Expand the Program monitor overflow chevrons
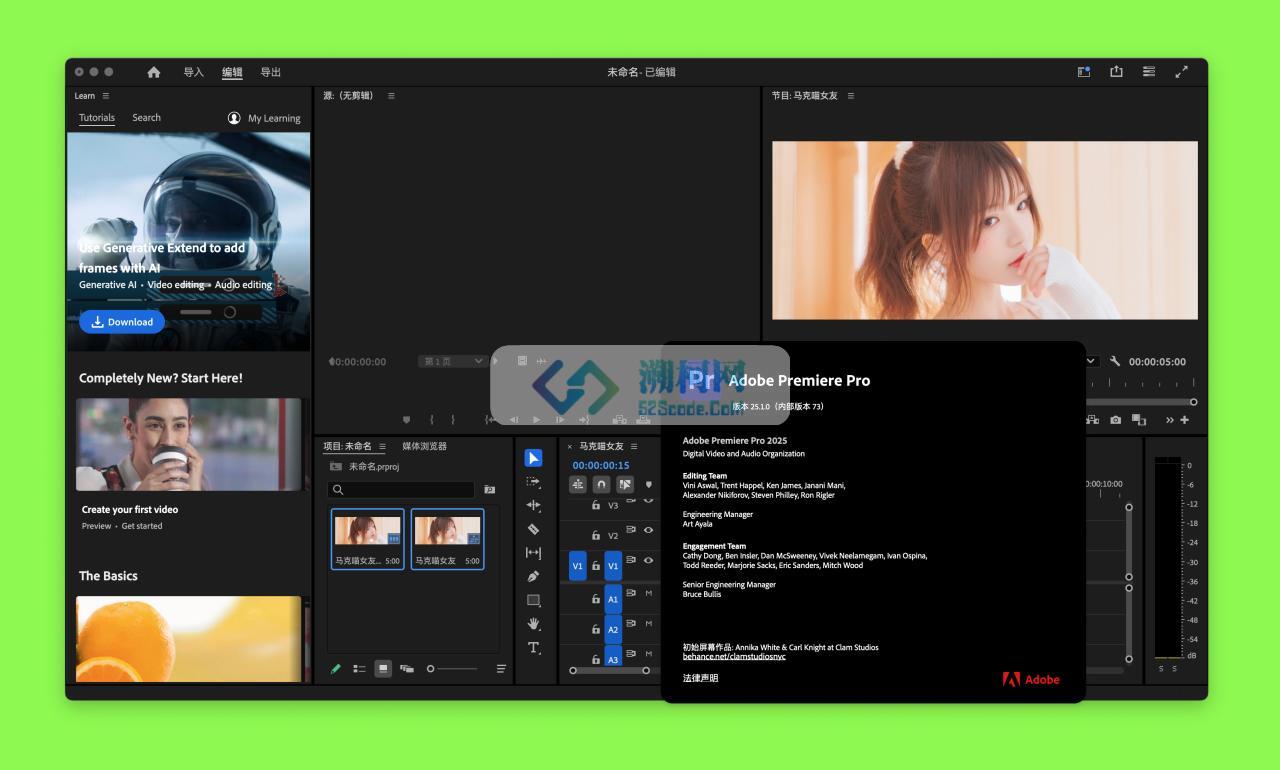This screenshot has width=1280, height=770. click(x=1170, y=420)
